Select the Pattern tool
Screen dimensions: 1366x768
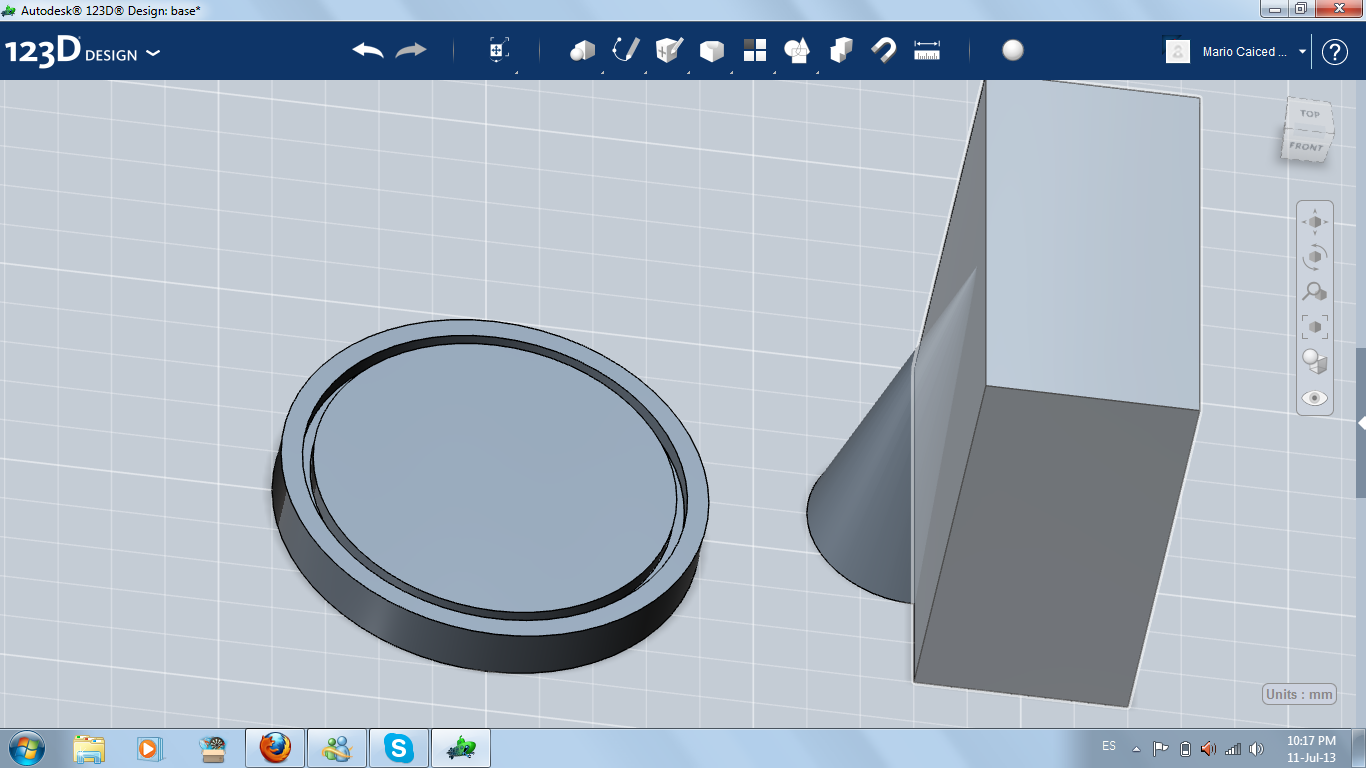755,50
